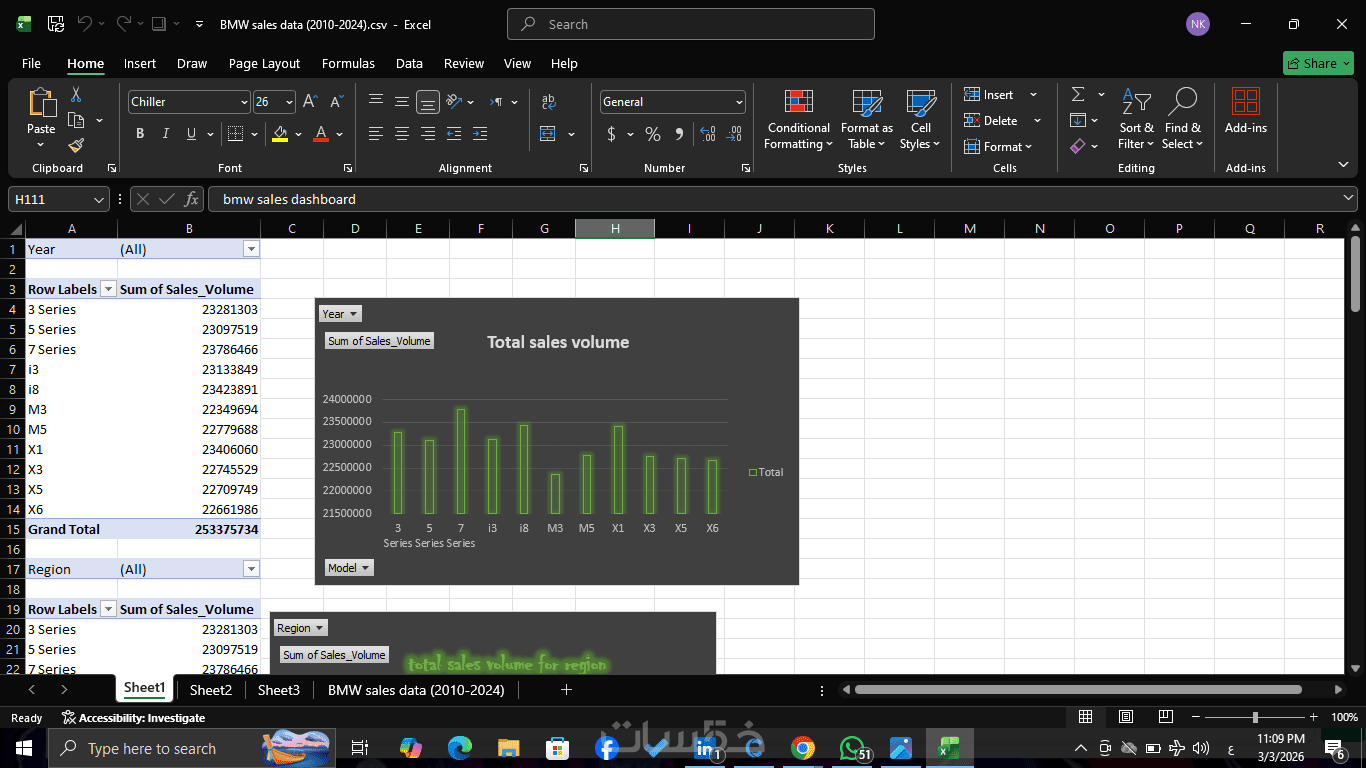Increase indent in the Alignment group
The height and width of the screenshot is (768, 1366).
coord(480,134)
